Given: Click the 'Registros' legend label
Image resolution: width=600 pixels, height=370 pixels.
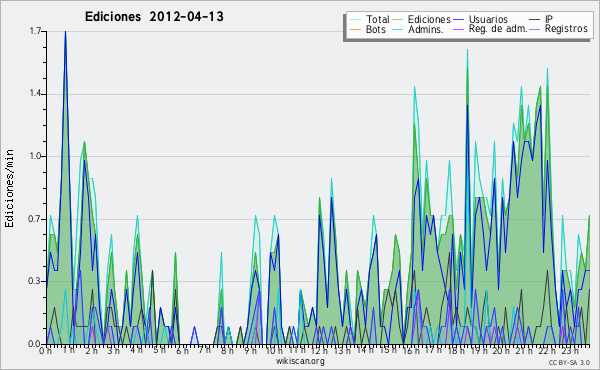Looking at the screenshot, I should tap(566, 29).
